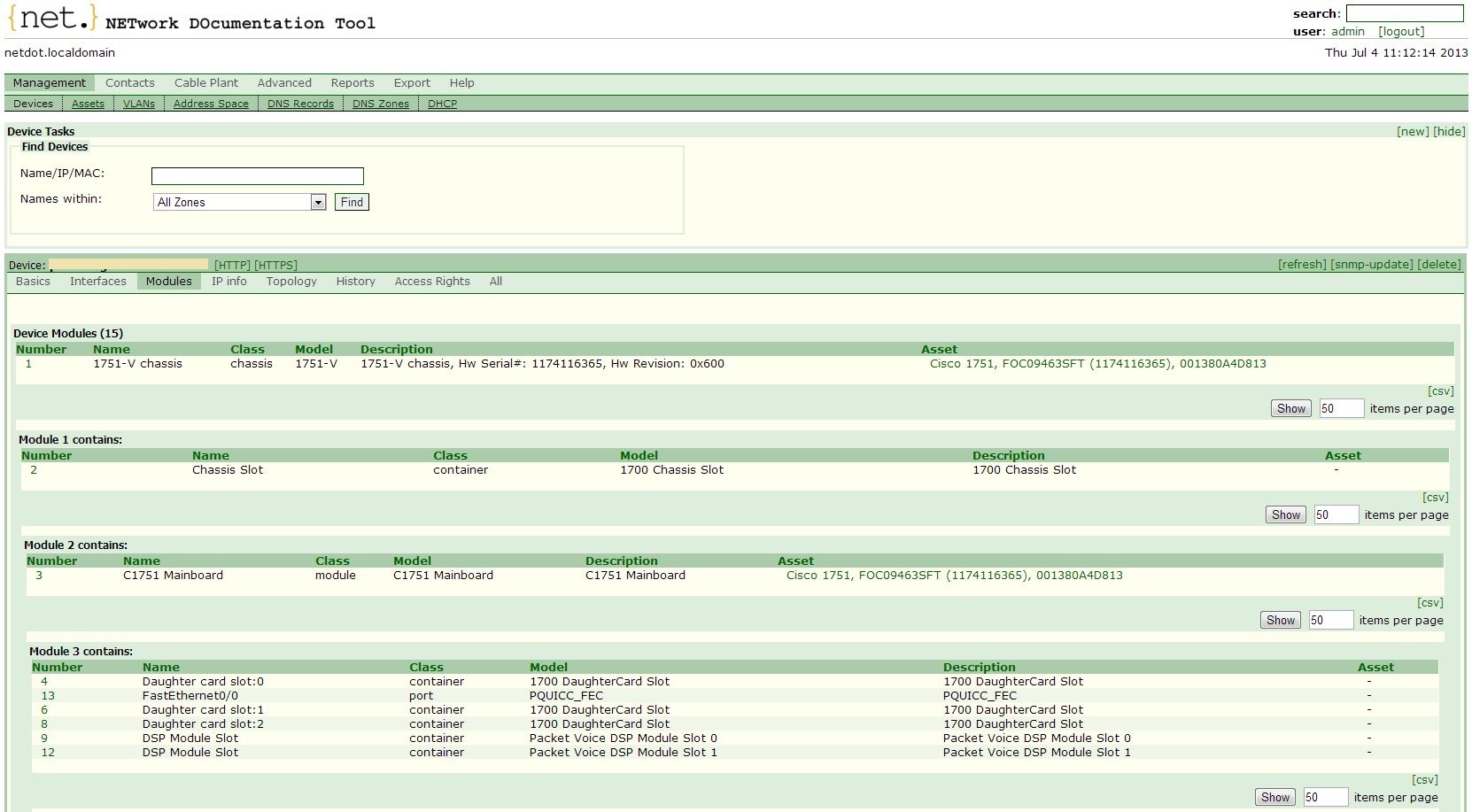This screenshot has height=812, width=1472.
Task: Open the Reports menu
Action: 353,82
